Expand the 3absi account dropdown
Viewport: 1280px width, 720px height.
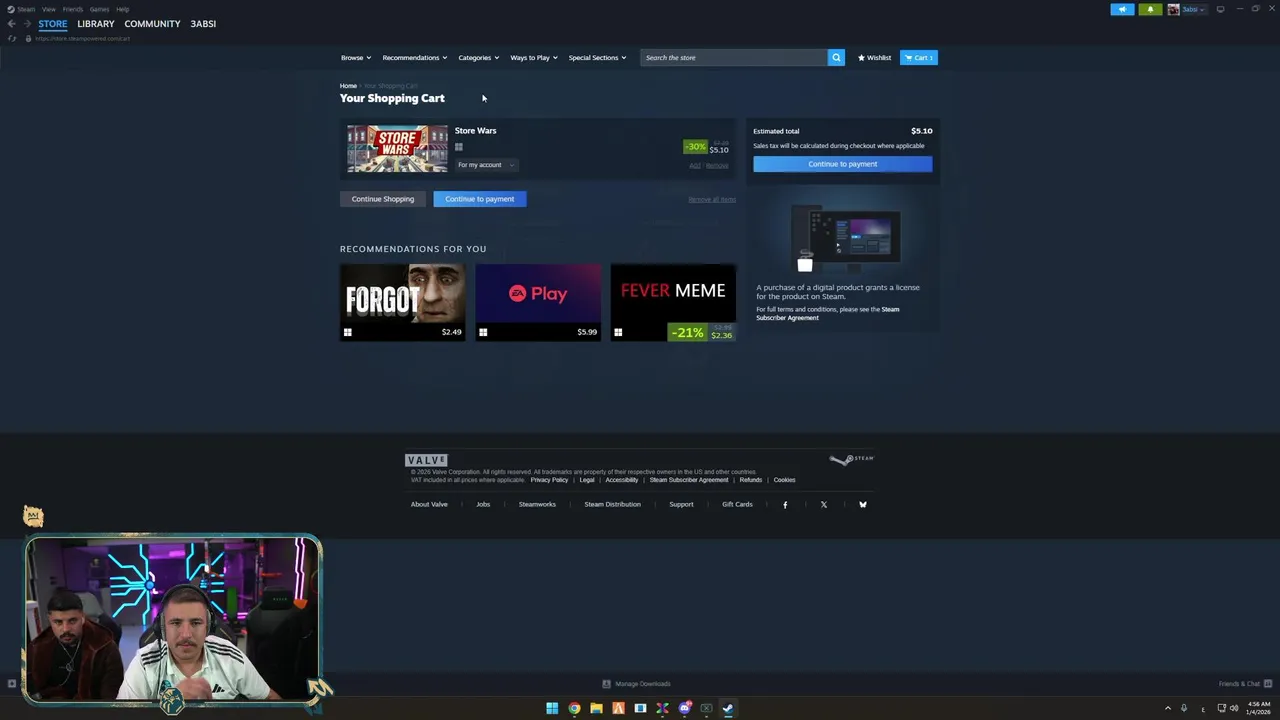click(x=1194, y=9)
